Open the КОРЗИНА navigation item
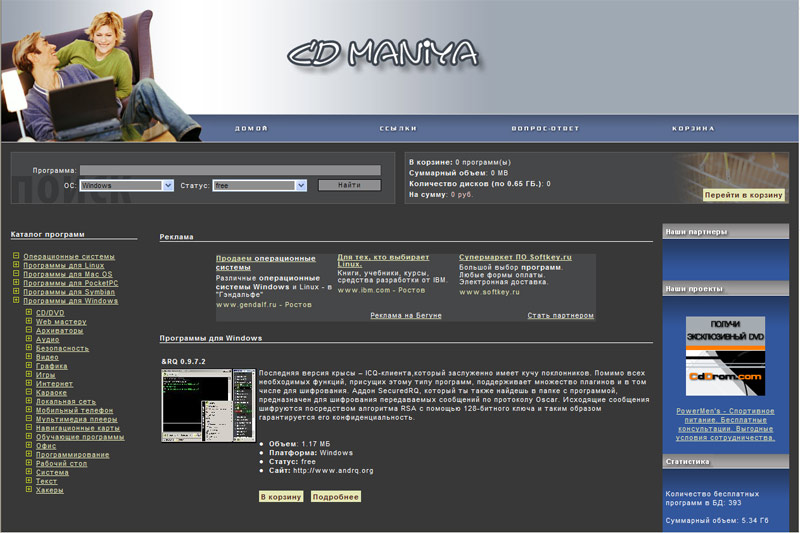Viewport: 800px width, 533px height. pos(693,129)
